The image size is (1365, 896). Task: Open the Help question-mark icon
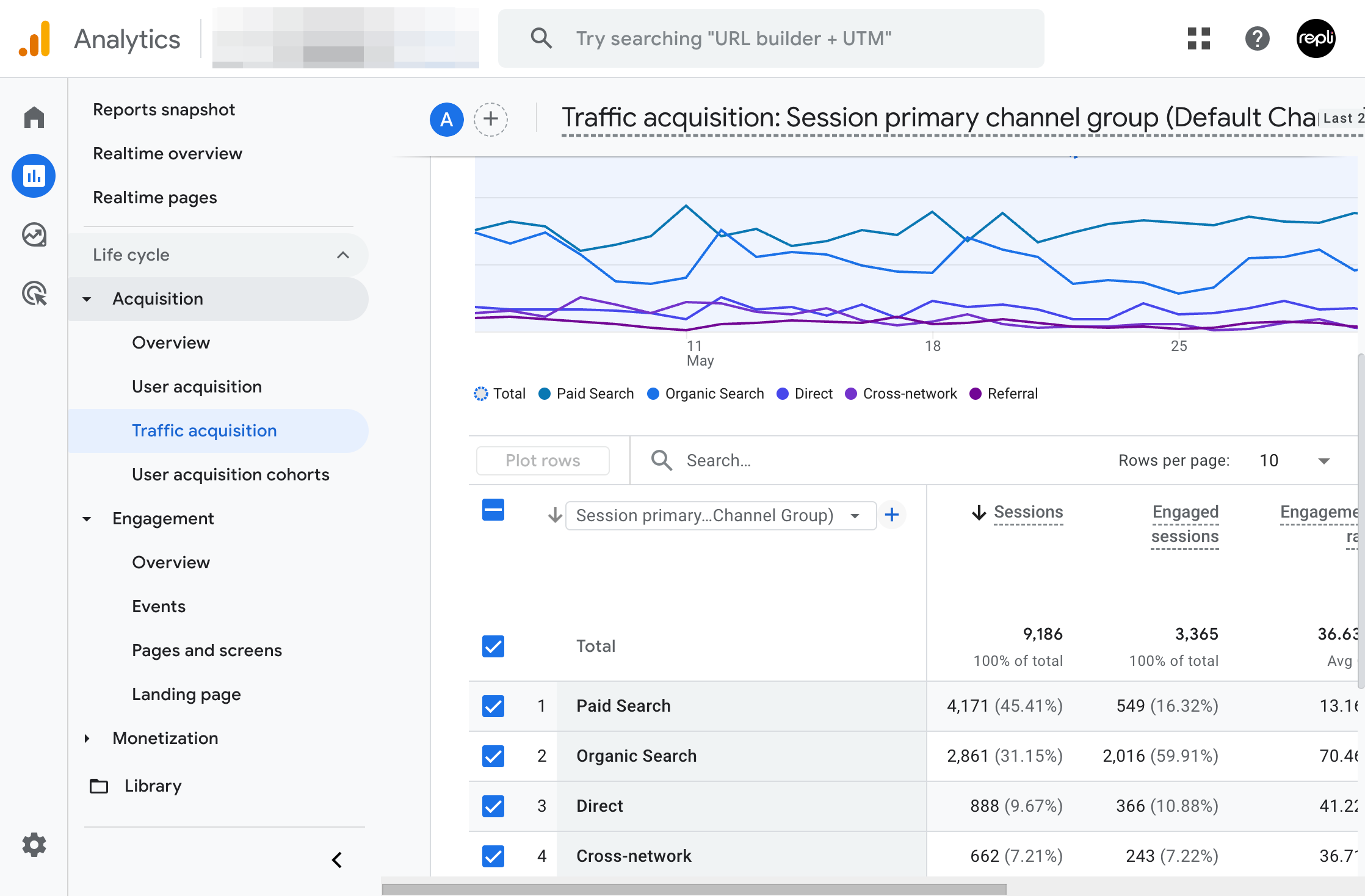1258,38
